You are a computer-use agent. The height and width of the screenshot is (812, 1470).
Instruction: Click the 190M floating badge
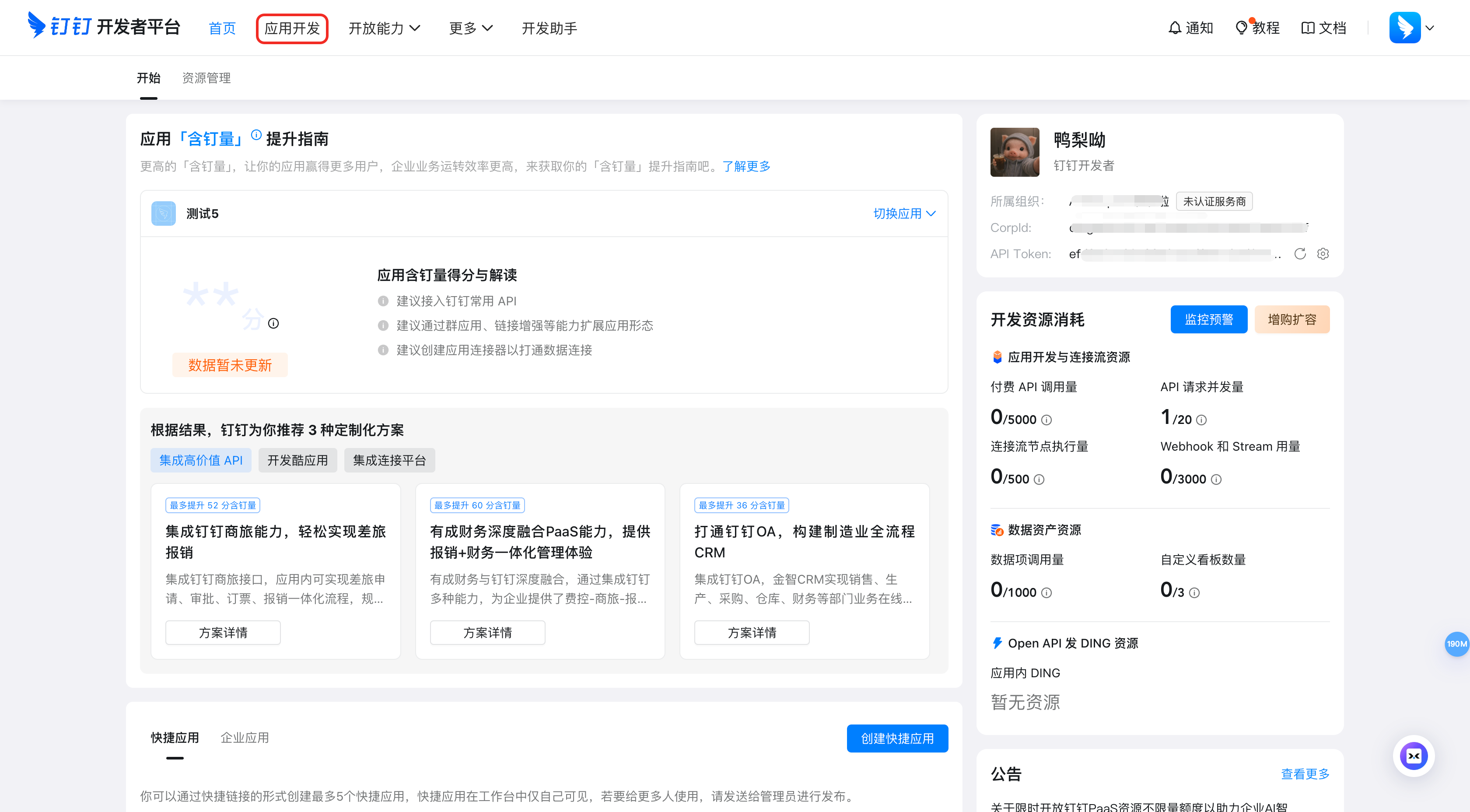1457,644
